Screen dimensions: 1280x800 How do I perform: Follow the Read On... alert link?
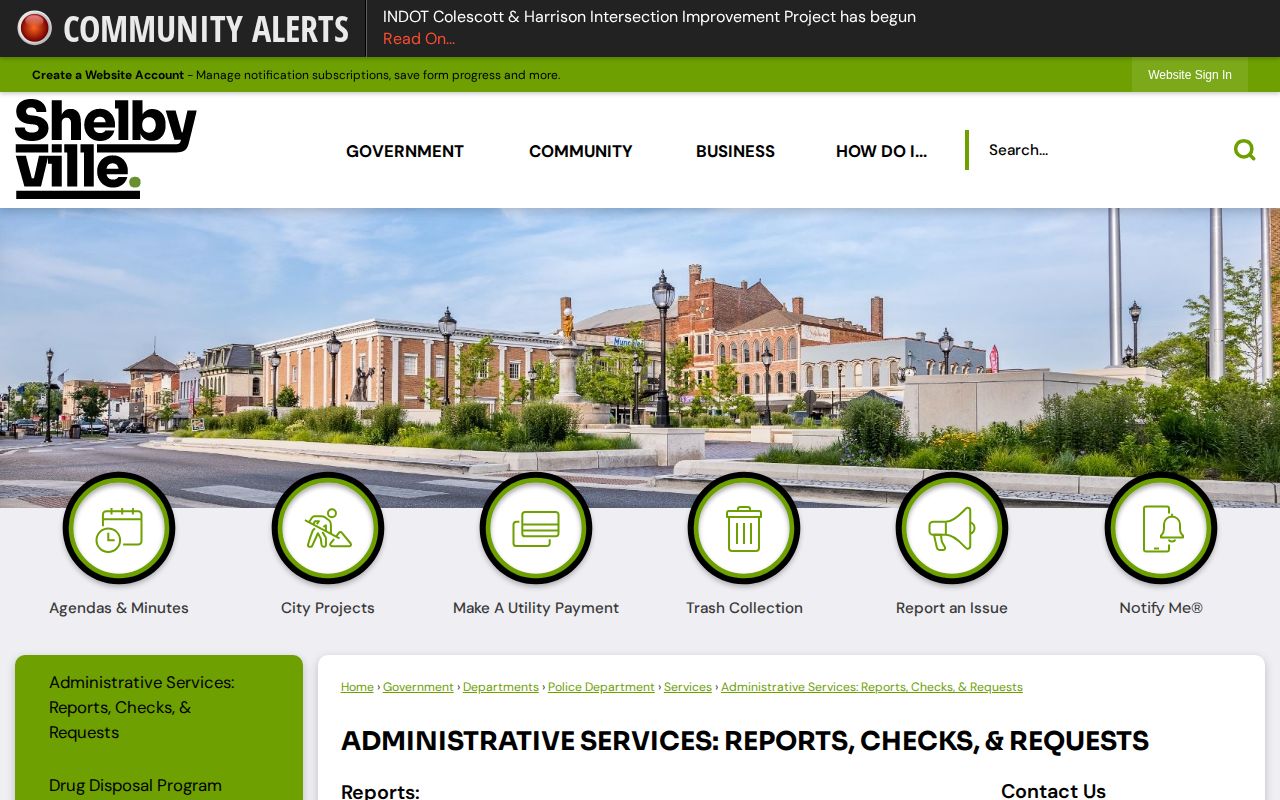[x=419, y=39]
